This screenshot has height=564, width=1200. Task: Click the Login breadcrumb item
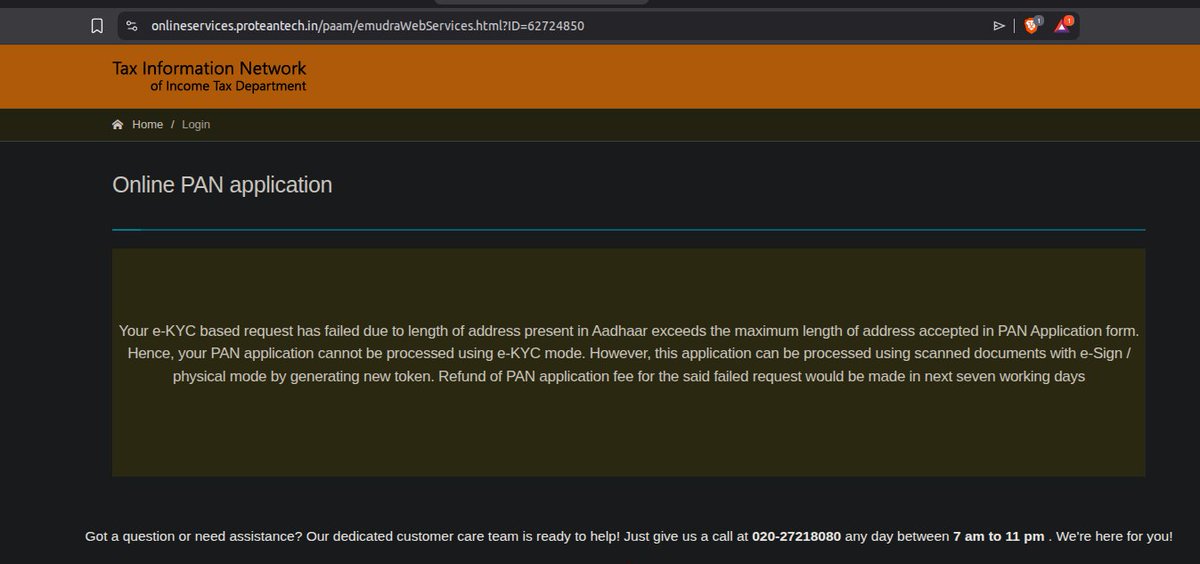tap(196, 125)
